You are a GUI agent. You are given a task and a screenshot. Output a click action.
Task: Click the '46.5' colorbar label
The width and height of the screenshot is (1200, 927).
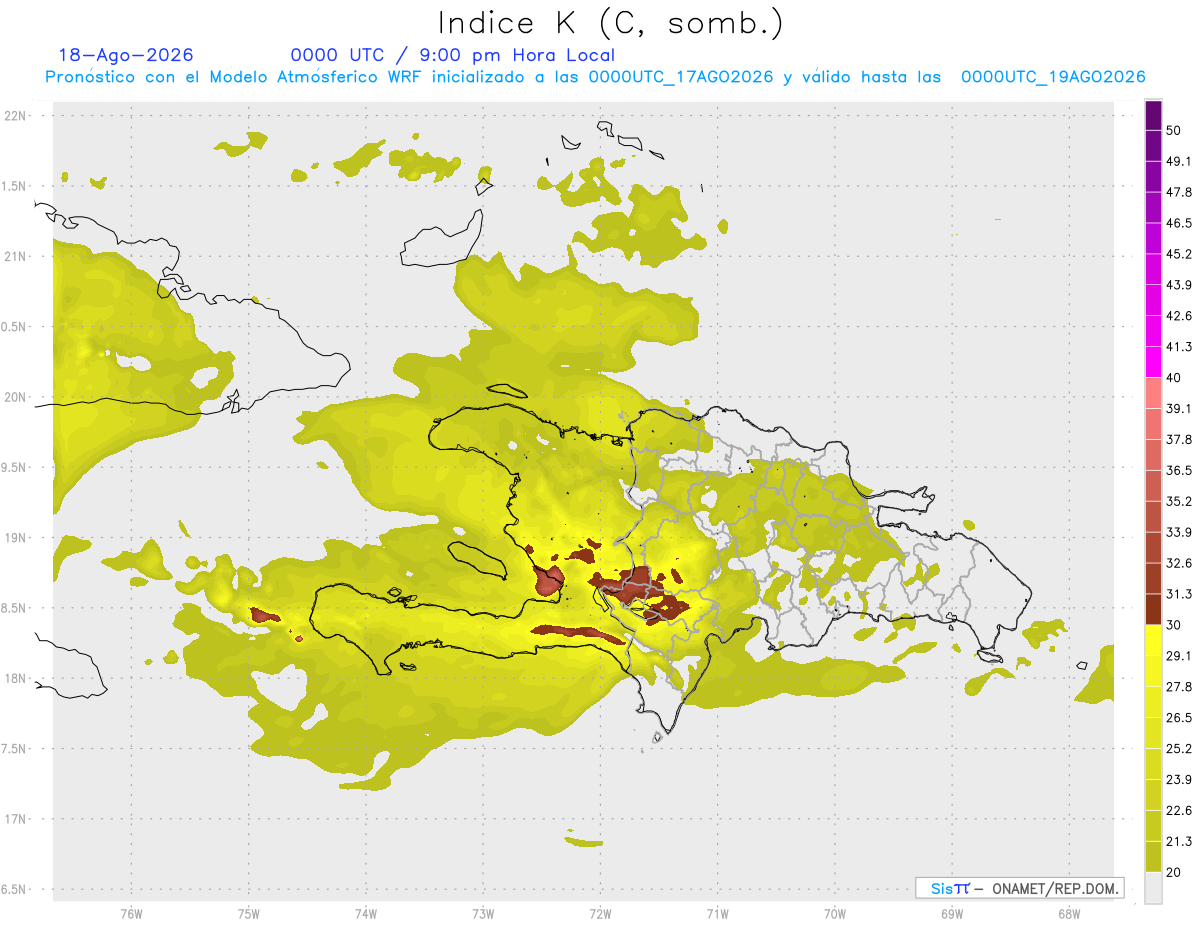[1180, 223]
